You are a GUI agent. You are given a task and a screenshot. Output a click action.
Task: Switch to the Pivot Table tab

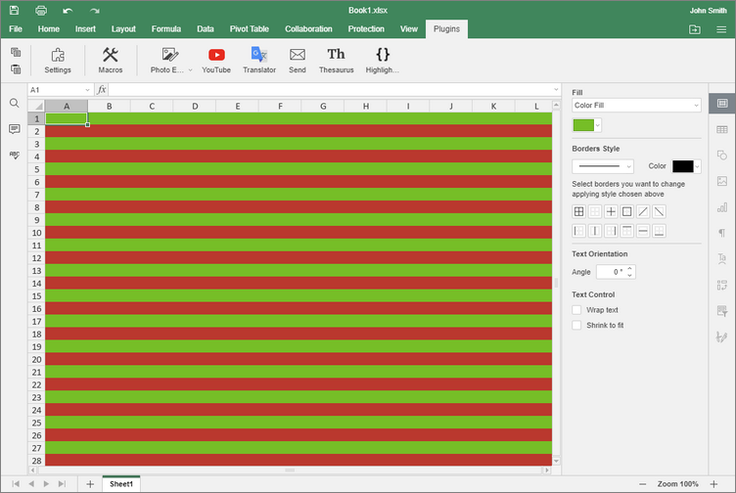tap(249, 29)
